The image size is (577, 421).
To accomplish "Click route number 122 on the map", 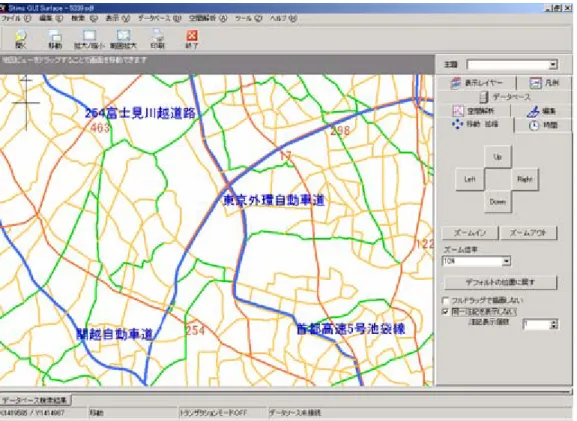I will (425, 244).
